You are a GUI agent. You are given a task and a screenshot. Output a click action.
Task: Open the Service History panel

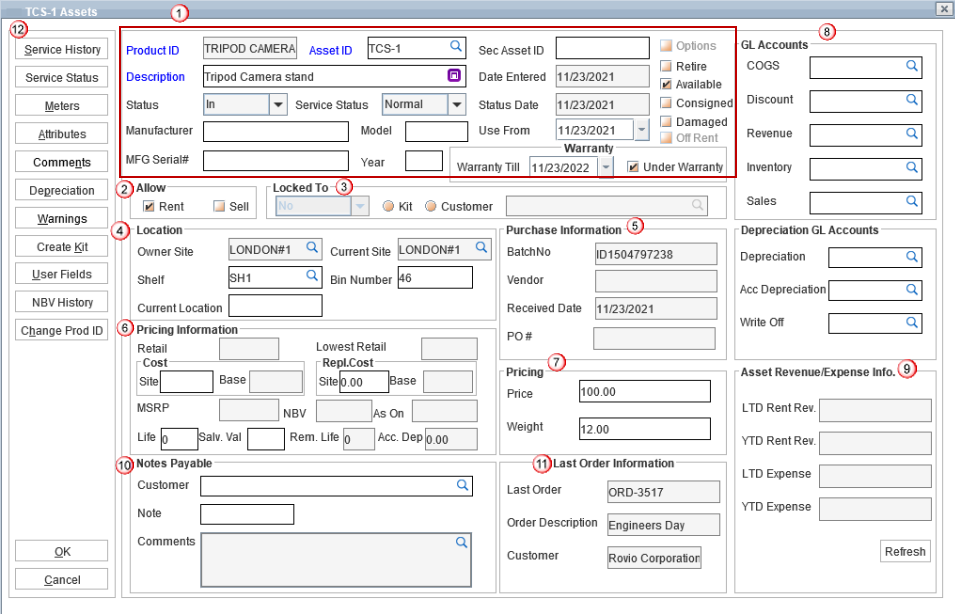coord(62,50)
